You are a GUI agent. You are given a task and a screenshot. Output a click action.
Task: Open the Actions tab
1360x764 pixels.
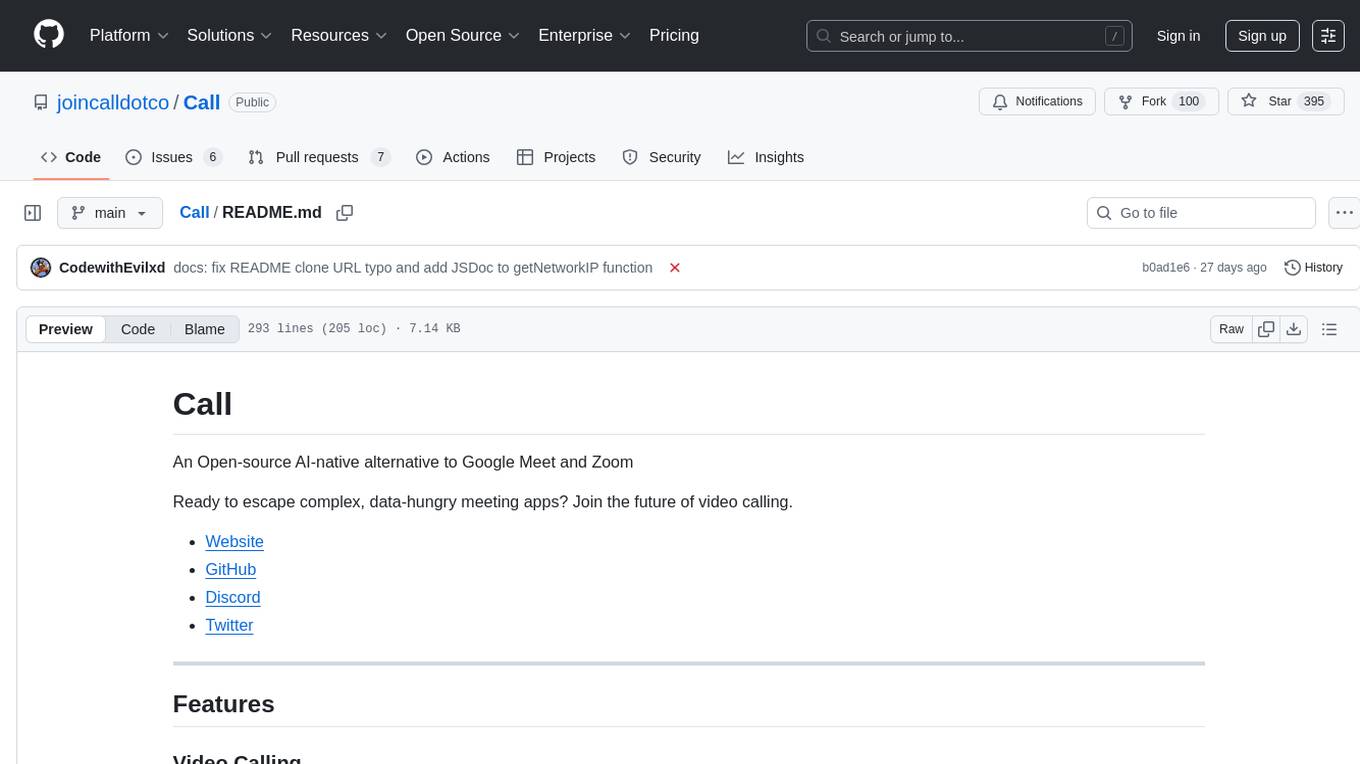(x=453, y=157)
